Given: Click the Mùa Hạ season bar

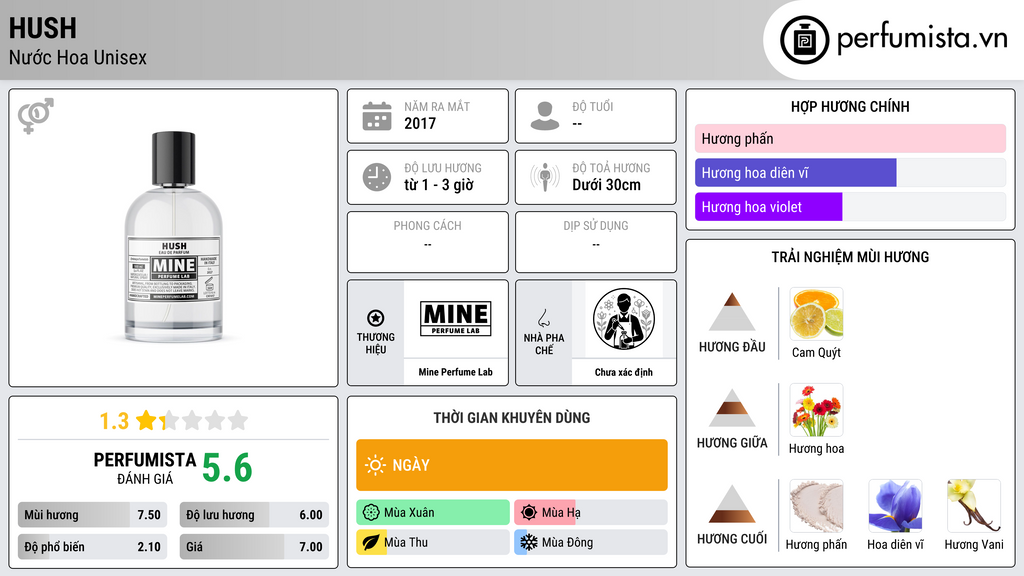Looking at the screenshot, I should pos(591,513).
